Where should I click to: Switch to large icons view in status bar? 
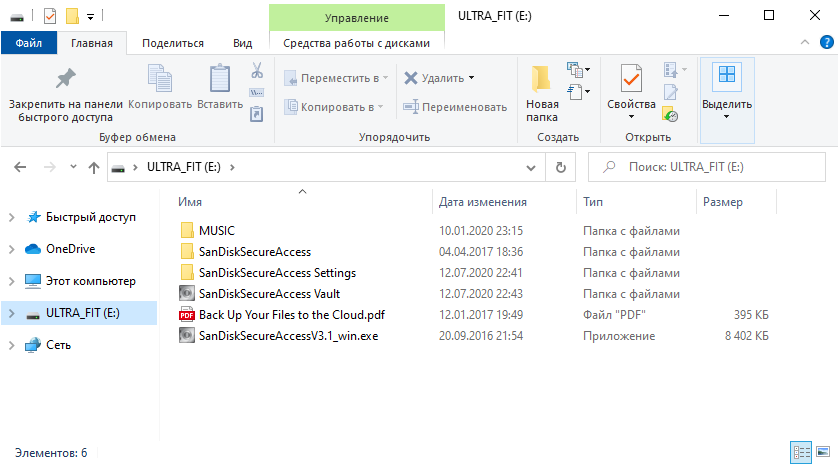point(823,453)
